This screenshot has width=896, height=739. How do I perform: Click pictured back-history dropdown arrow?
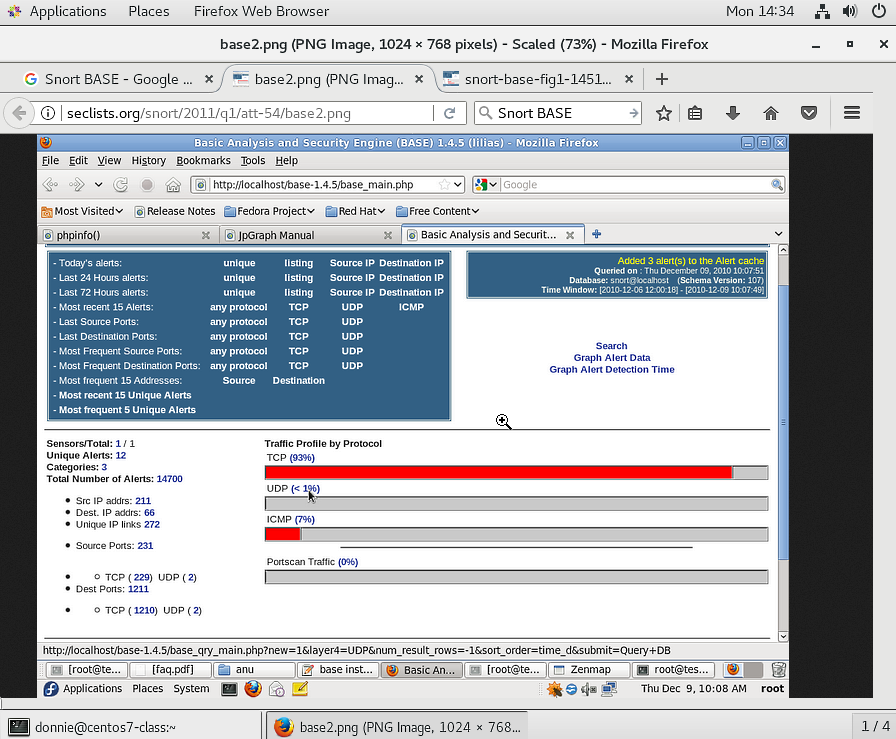click(x=98, y=185)
